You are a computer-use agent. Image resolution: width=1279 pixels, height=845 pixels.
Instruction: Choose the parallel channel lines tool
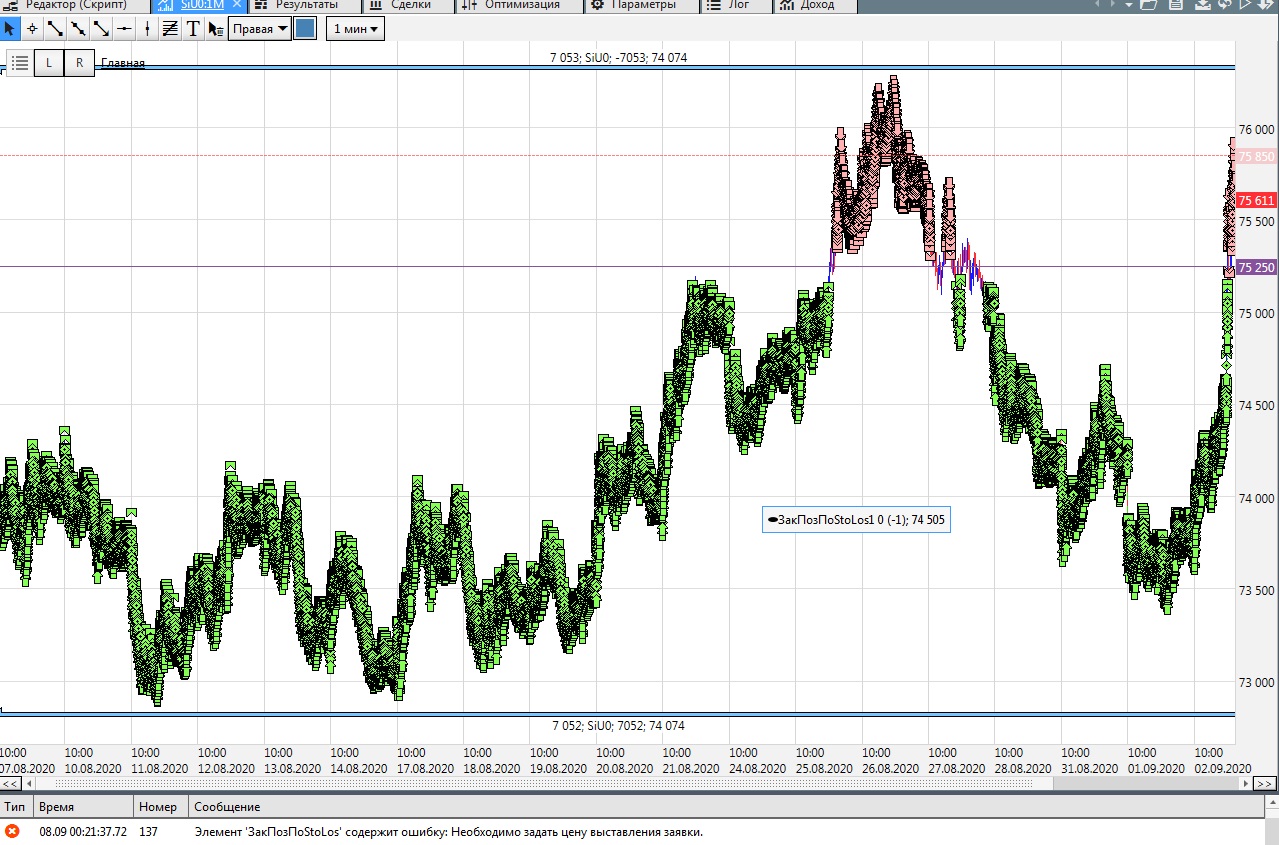170,29
